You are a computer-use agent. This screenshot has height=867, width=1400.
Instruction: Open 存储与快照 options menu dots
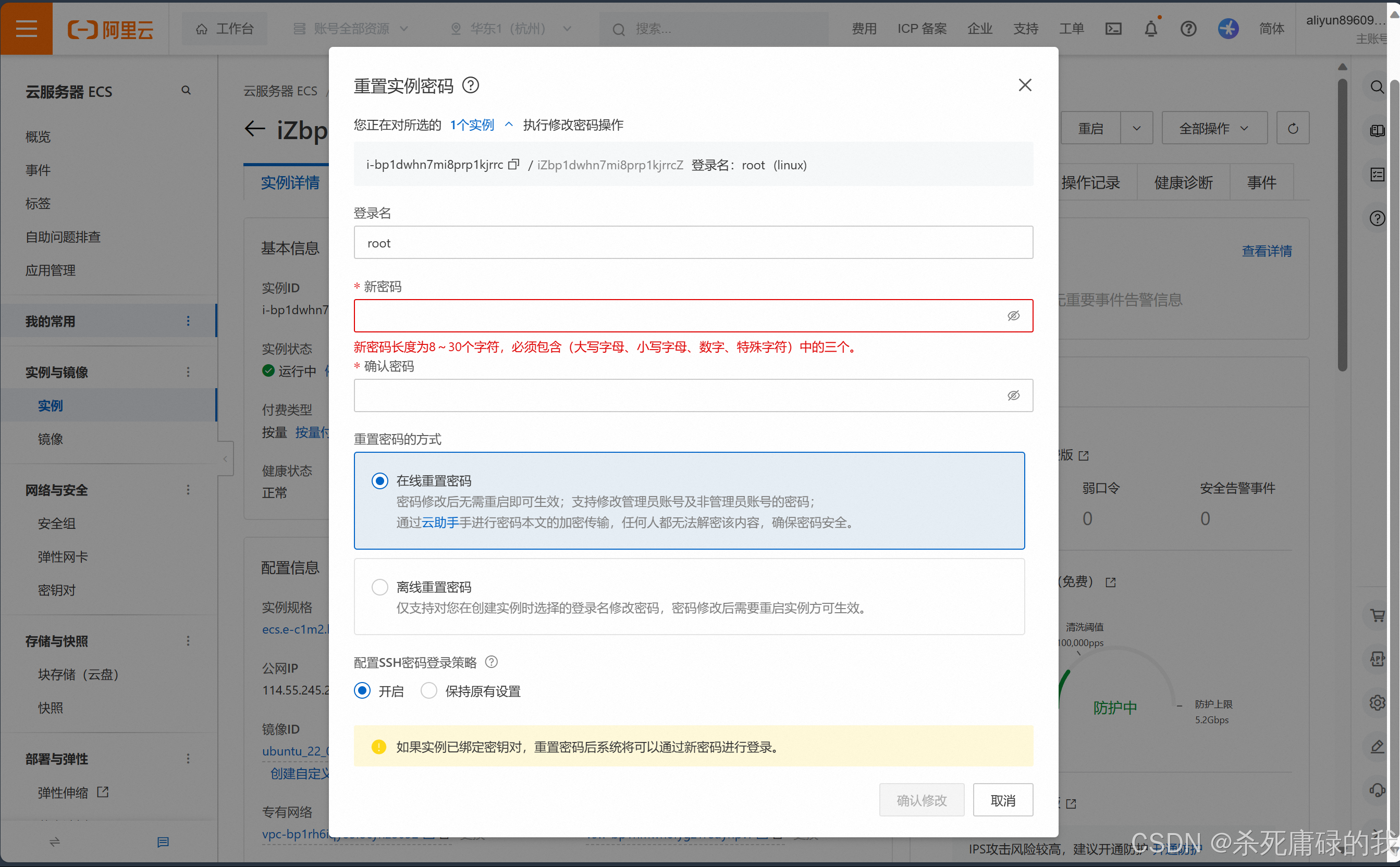[188, 640]
